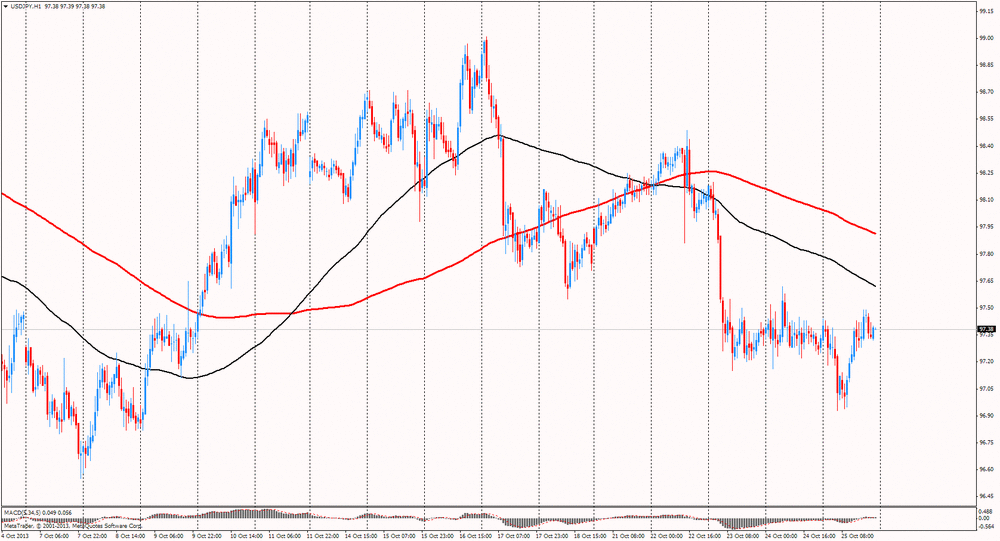Click the MACD scale value 0.488
The width and height of the screenshot is (1000, 541).
pyautogui.click(x=986, y=512)
